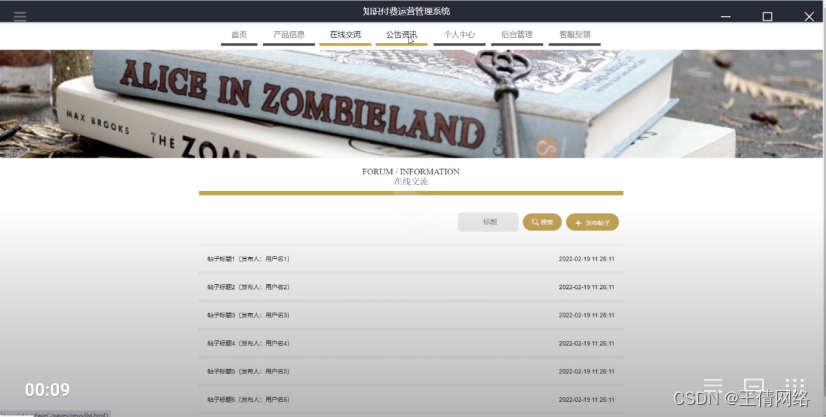Click the timestamp on the 帖子标题5 row

point(586,371)
